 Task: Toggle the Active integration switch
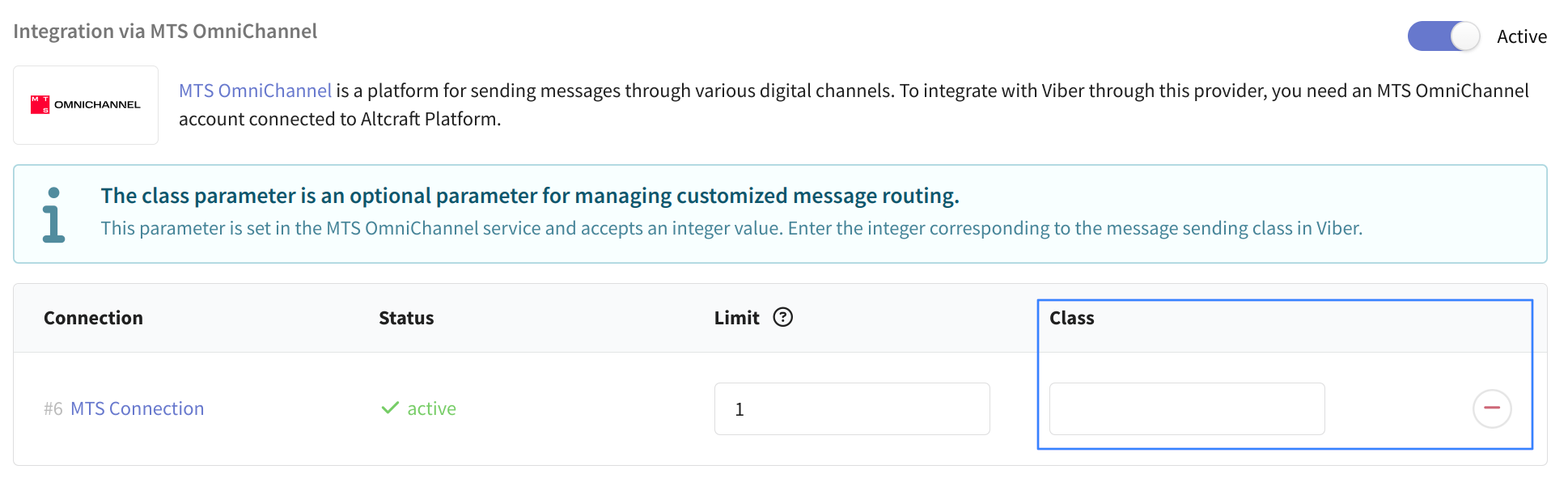tap(1443, 36)
